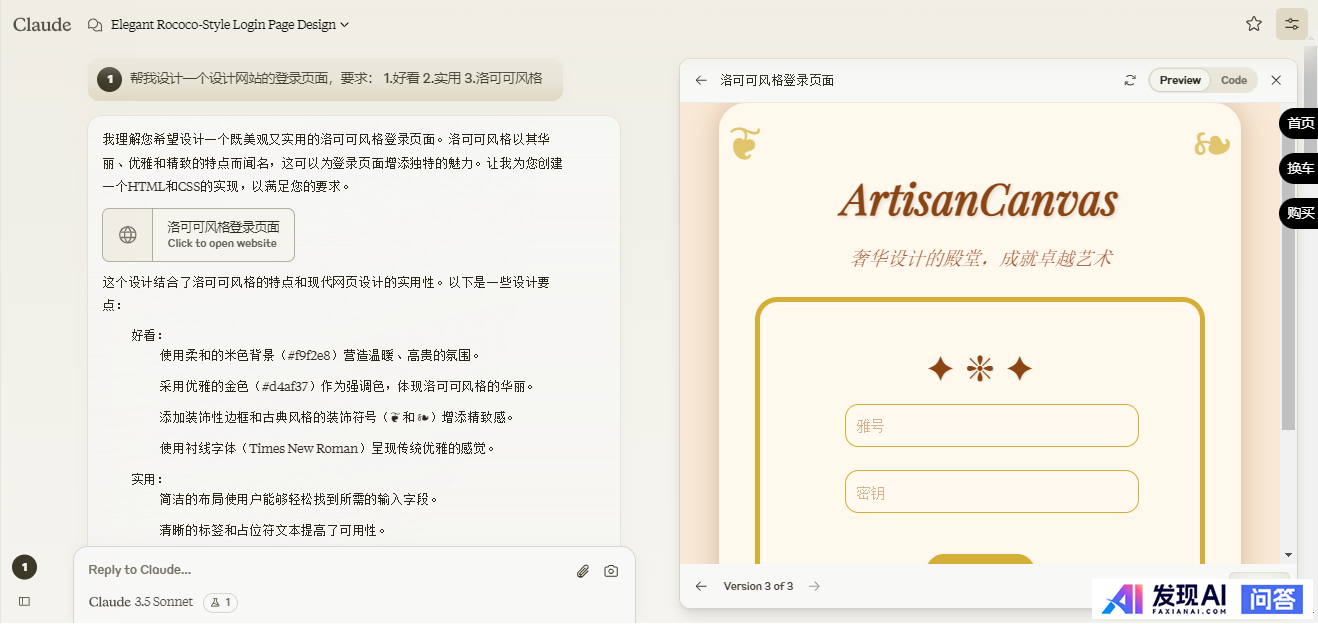Refresh the artifact preview
The image size is (1318, 624).
(1130, 80)
